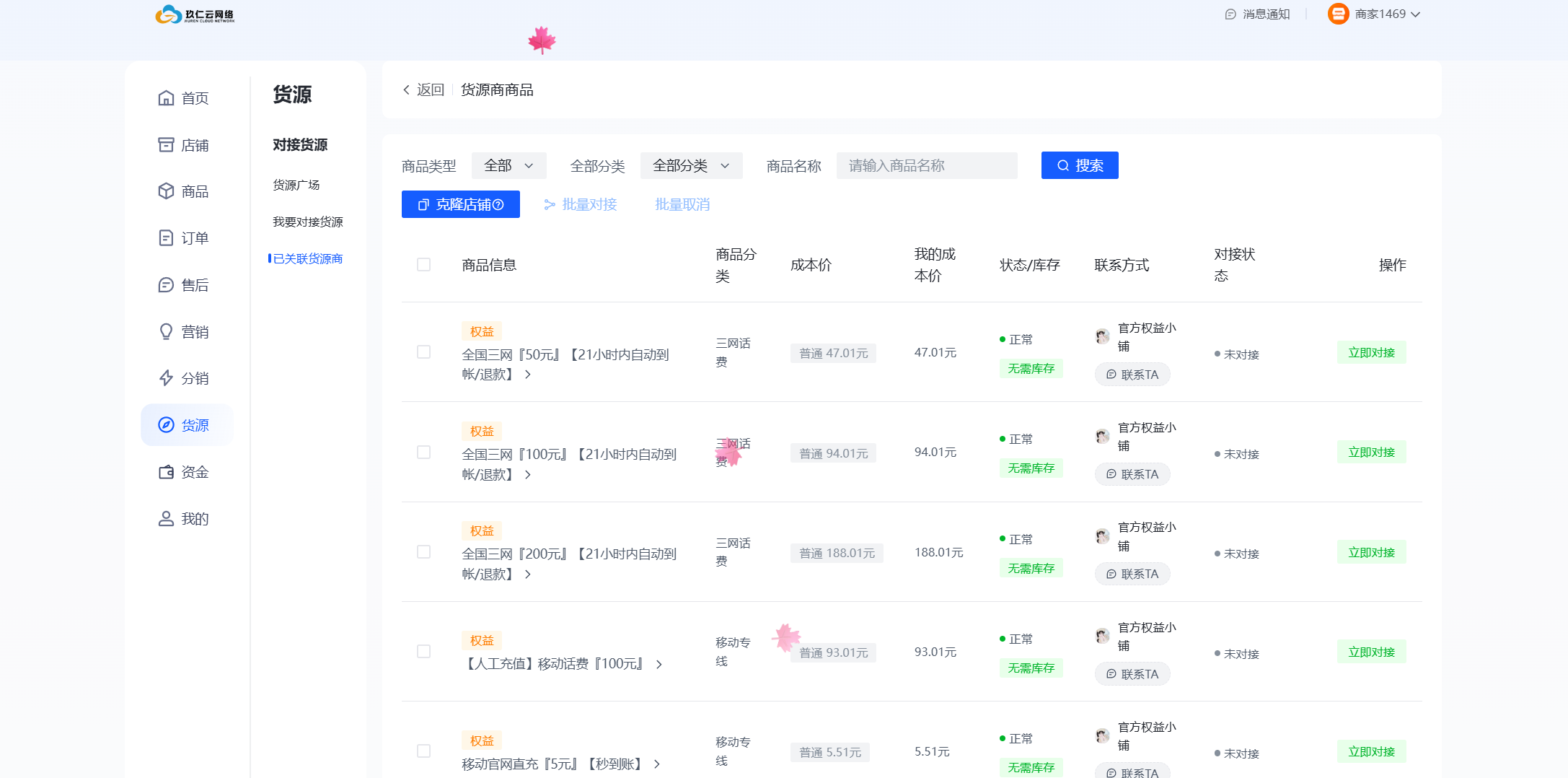Open the 商品类型 全部 dropdown
This screenshot has height=778, width=1568.
[x=509, y=165]
